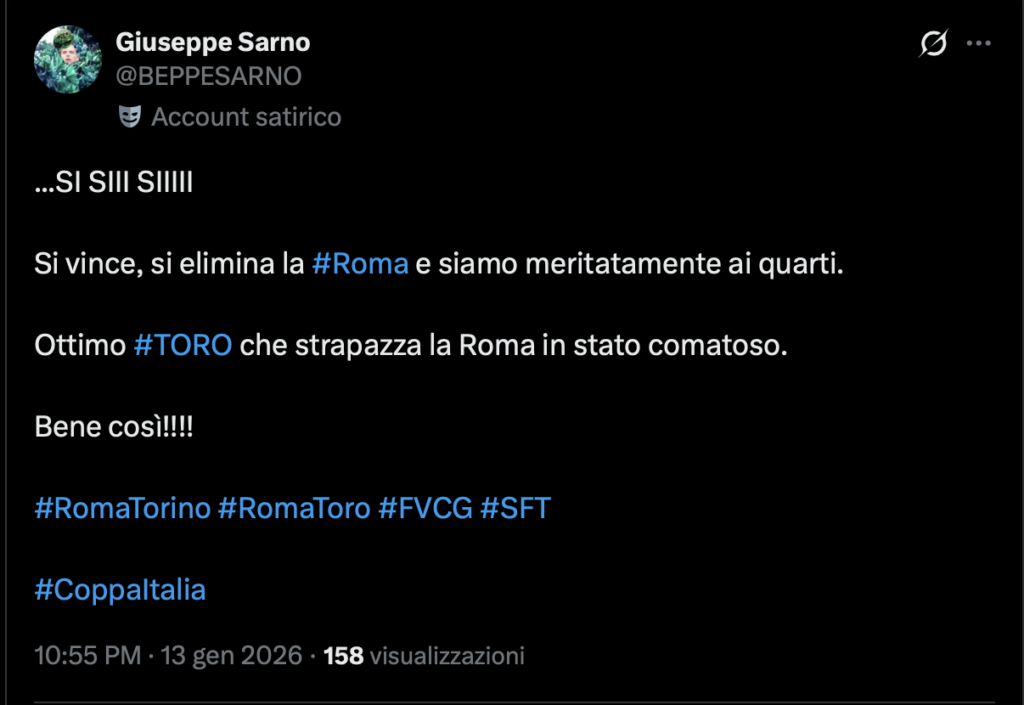Open the #CoppaItalia hashtag

click(120, 590)
